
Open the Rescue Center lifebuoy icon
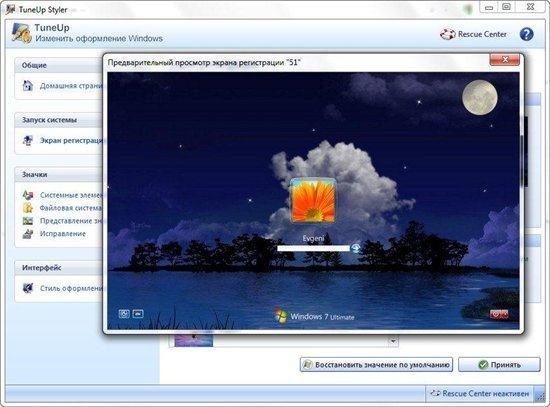click(x=447, y=34)
